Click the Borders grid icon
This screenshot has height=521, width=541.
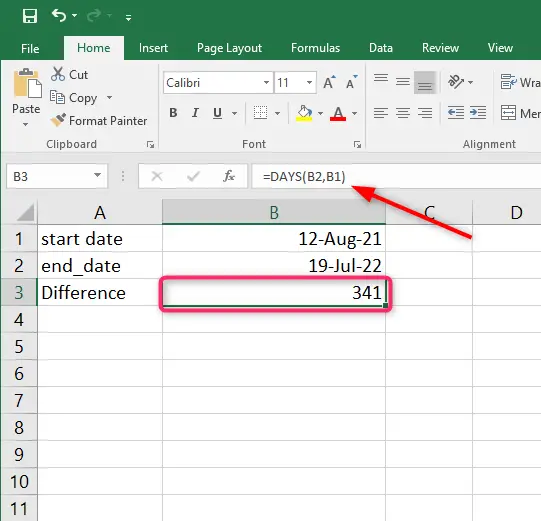point(260,112)
